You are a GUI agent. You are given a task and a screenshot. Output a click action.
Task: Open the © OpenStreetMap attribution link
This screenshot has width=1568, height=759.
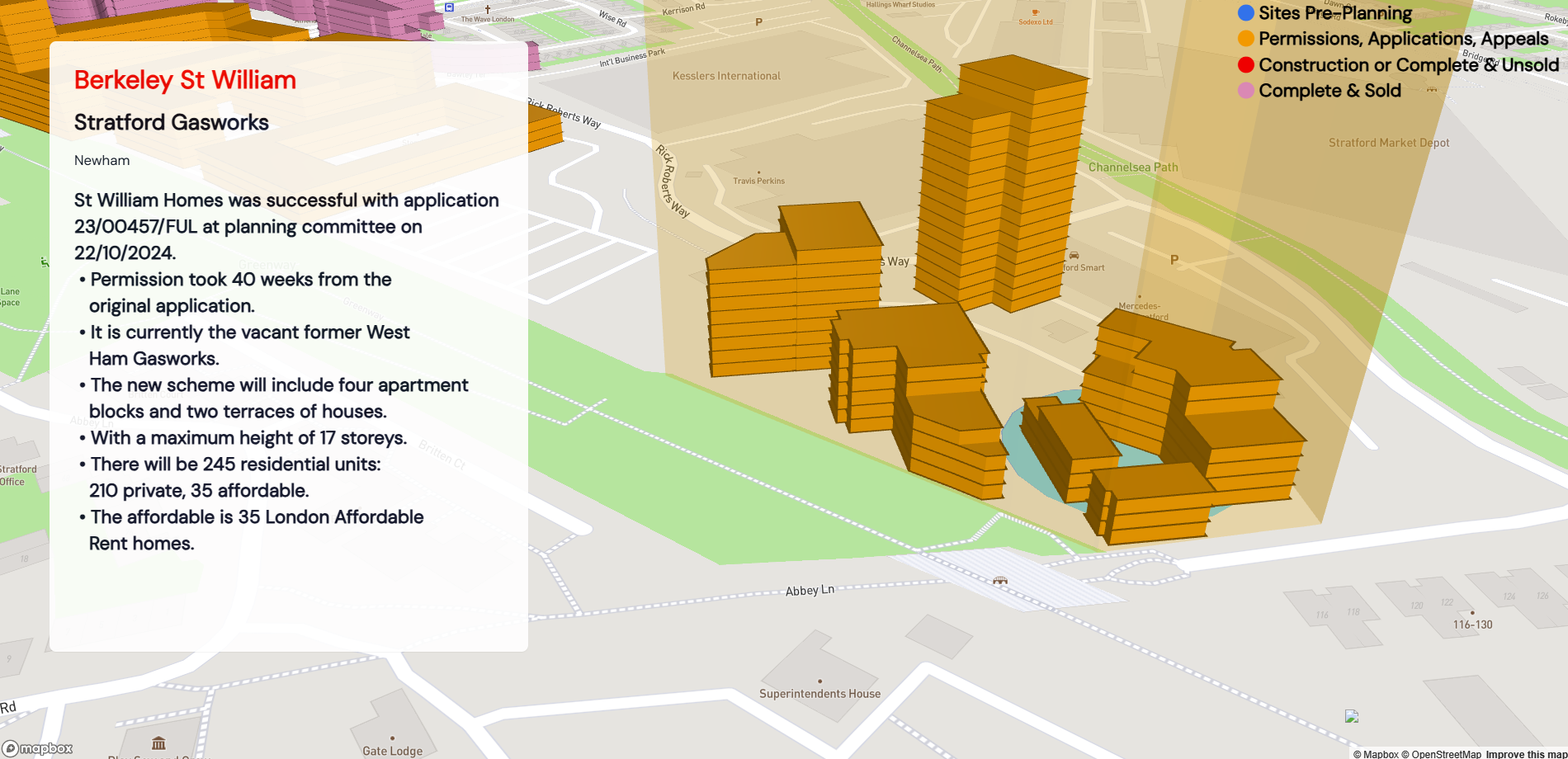[x=1440, y=754]
